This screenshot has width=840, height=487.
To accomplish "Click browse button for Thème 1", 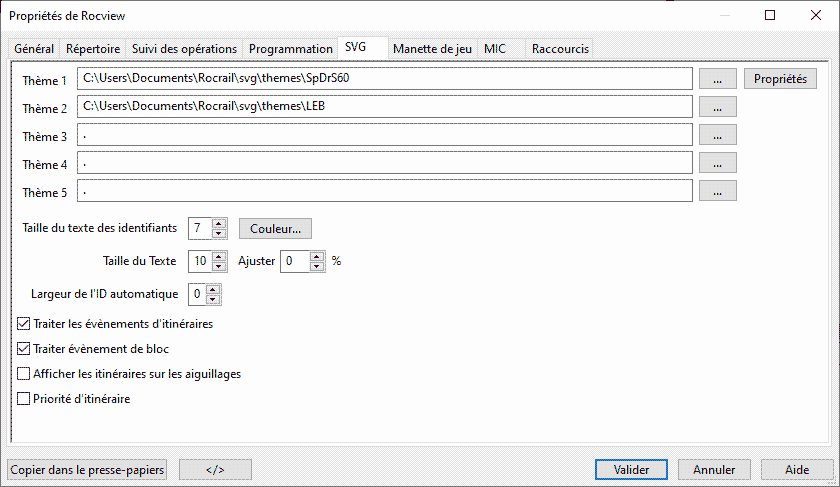I will (717, 79).
